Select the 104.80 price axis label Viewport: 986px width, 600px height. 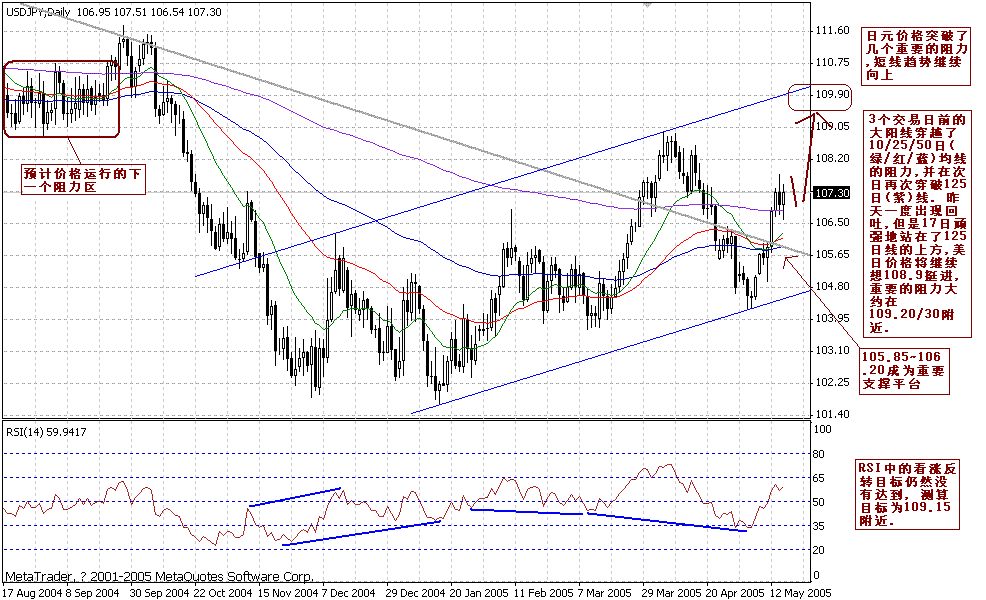pos(833,286)
